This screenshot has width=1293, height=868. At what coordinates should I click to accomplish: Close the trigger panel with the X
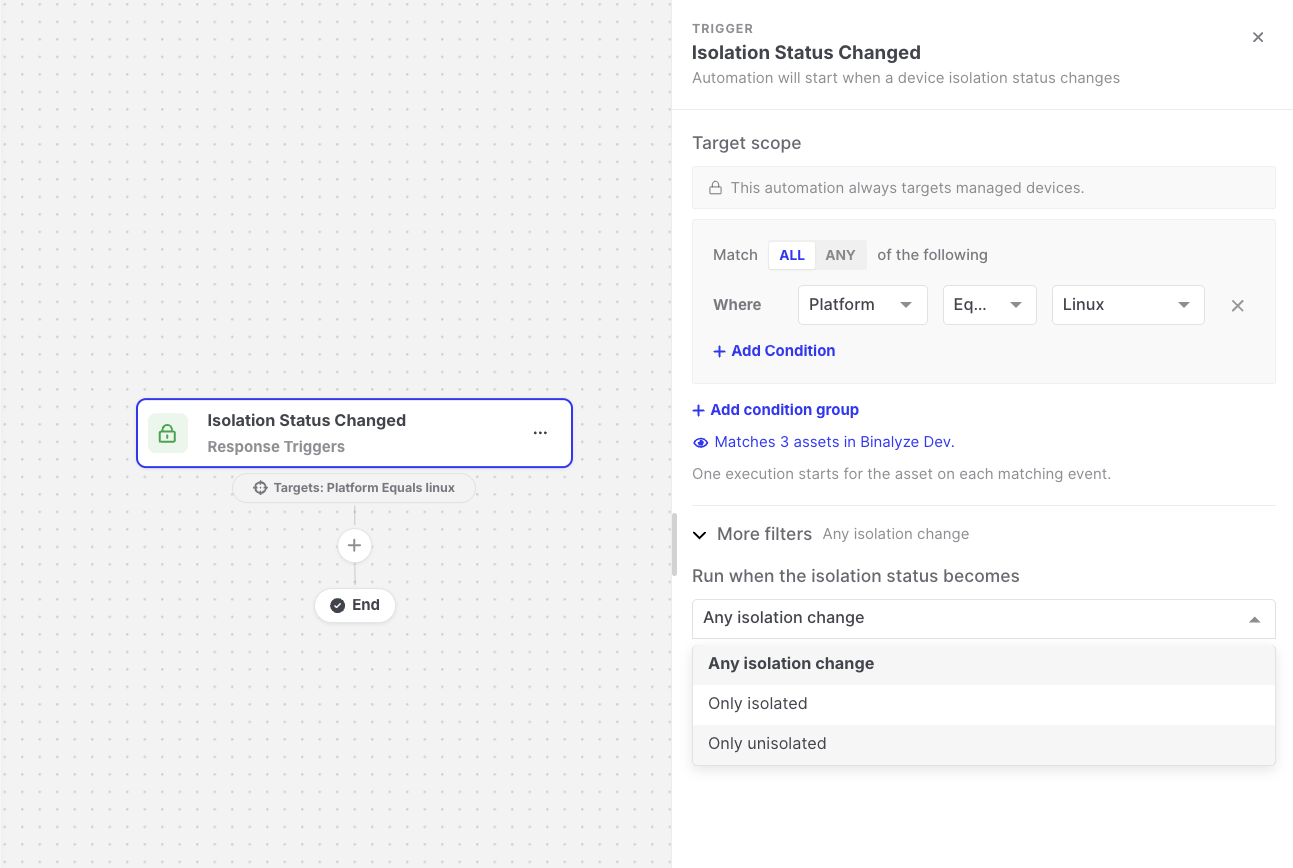tap(1258, 38)
